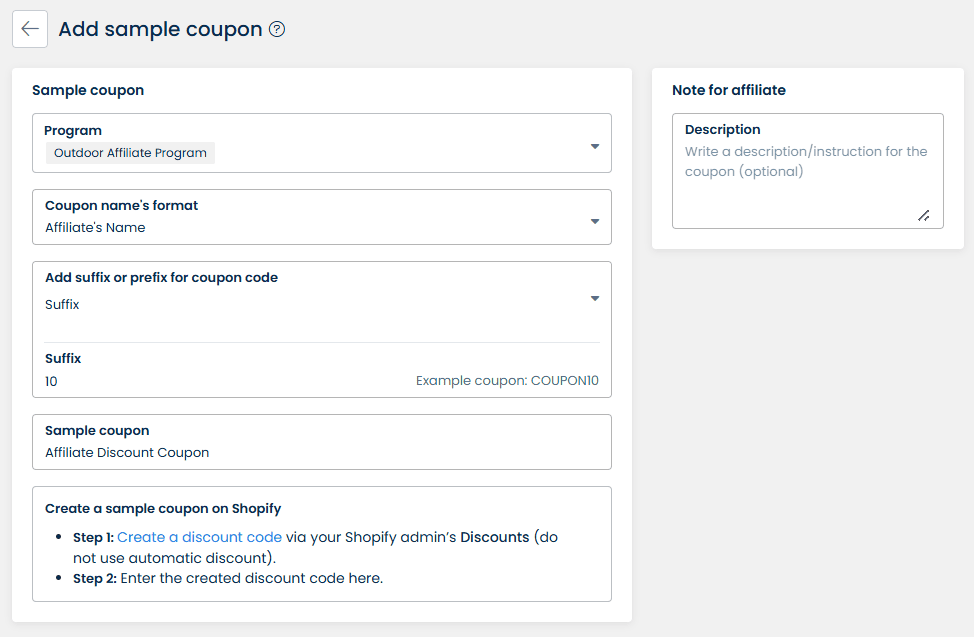This screenshot has width=974, height=637.
Task: Expand the Program dropdown arrow
Action: pyautogui.click(x=595, y=146)
